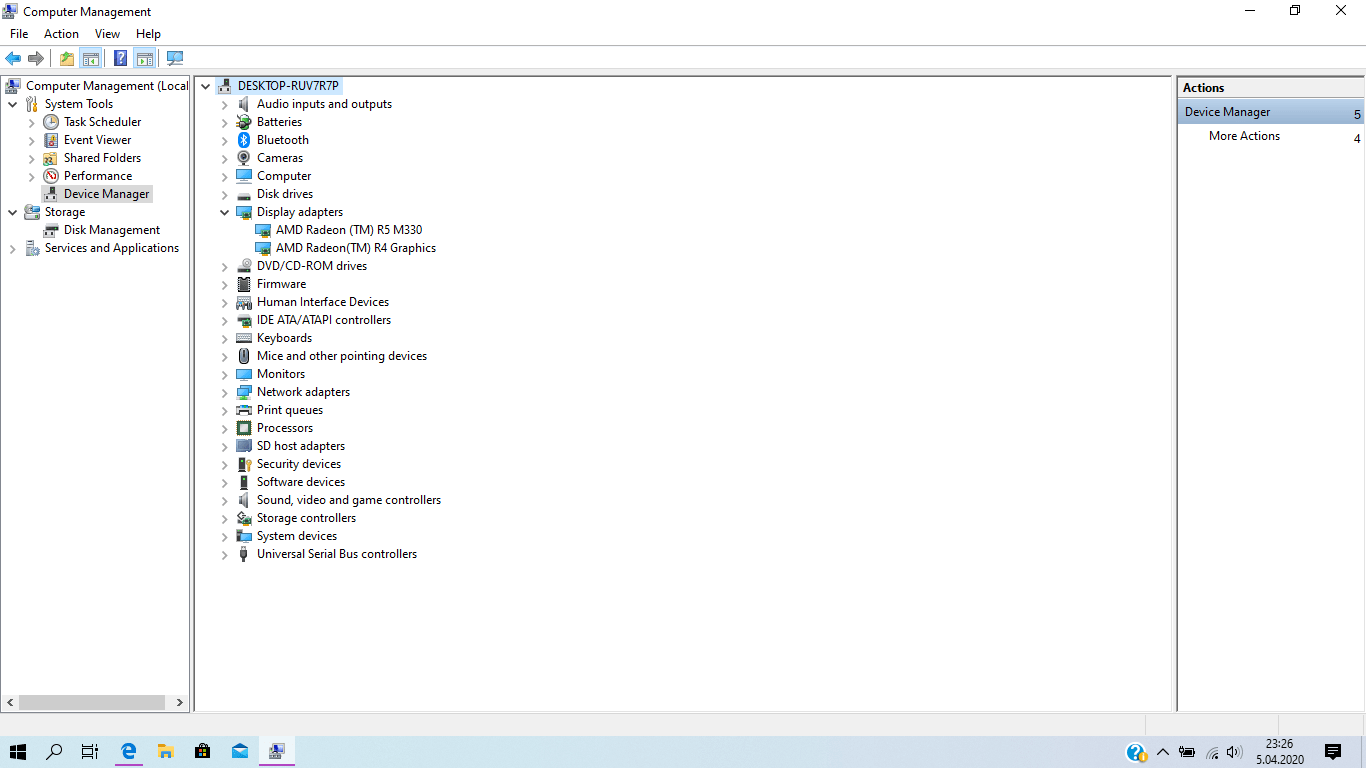The height and width of the screenshot is (768, 1366).
Task: Open Microsoft Edge from the taskbar
Action: [129, 751]
